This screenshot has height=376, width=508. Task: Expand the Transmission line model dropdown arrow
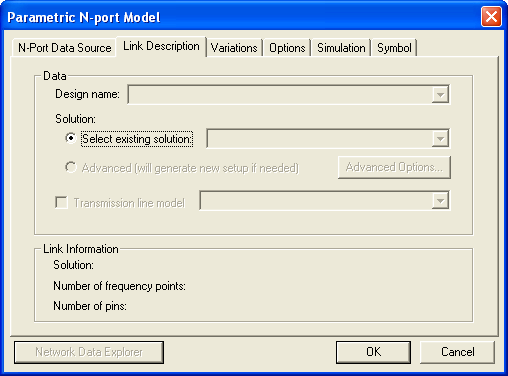tap(440, 201)
